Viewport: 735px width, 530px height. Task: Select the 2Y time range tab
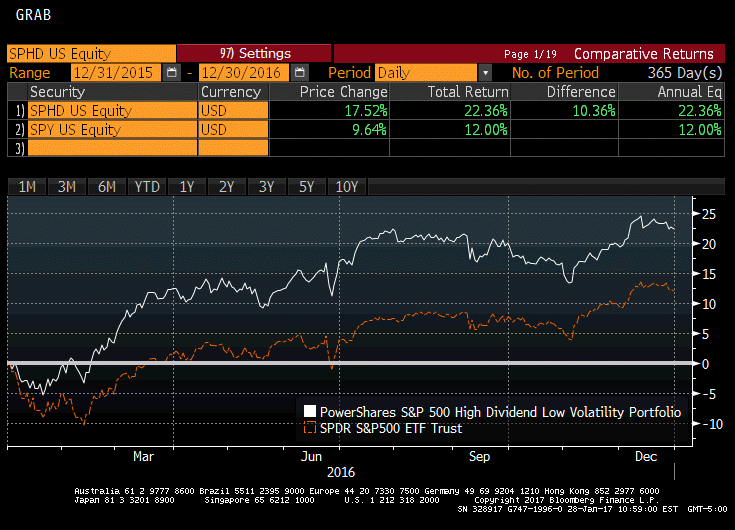(226, 187)
